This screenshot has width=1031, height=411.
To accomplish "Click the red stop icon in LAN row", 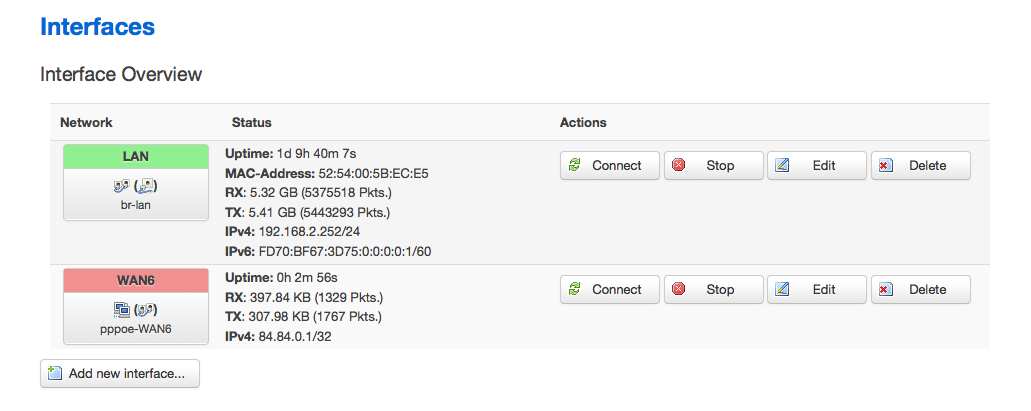I will pos(679,165).
